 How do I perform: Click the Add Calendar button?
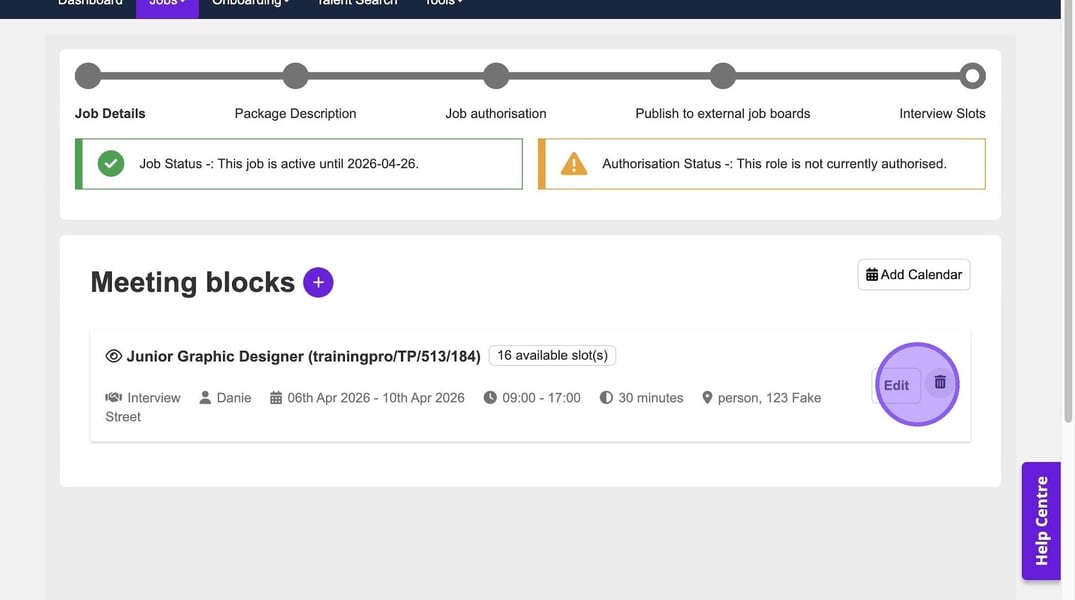pyautogui.click(x=914, y=275)
